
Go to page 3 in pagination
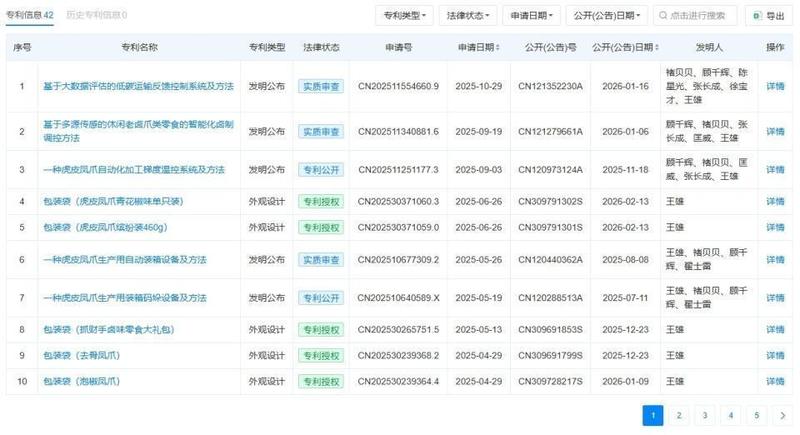point(705,415)
